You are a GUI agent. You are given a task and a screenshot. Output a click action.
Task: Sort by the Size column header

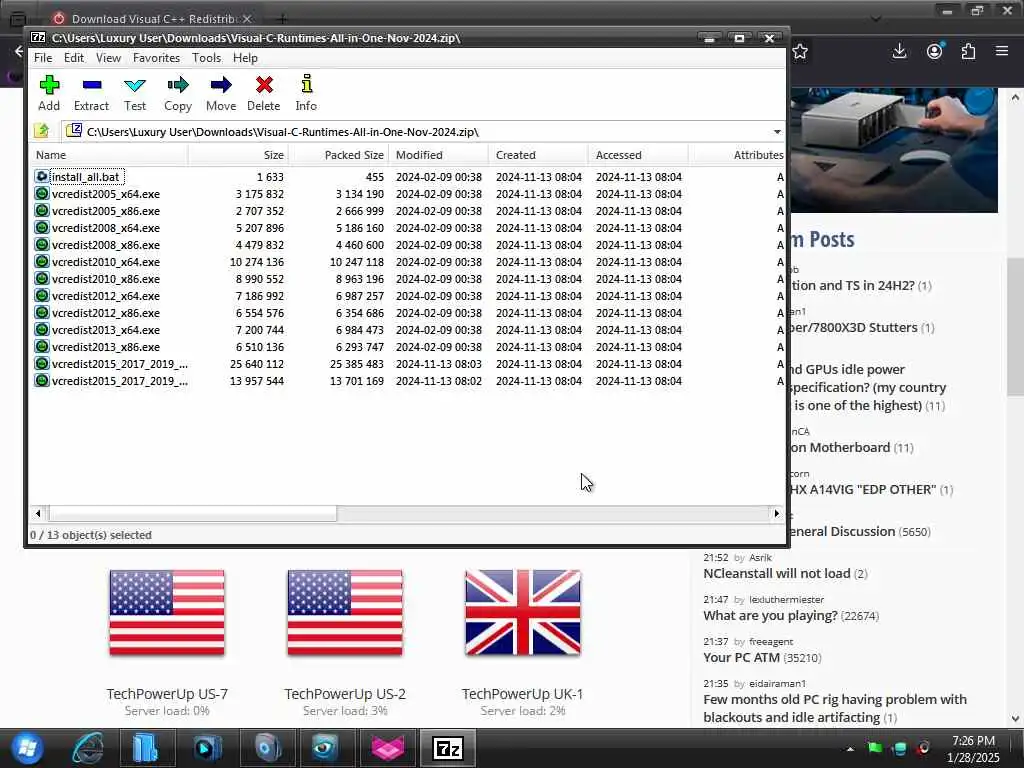[238, 155]
